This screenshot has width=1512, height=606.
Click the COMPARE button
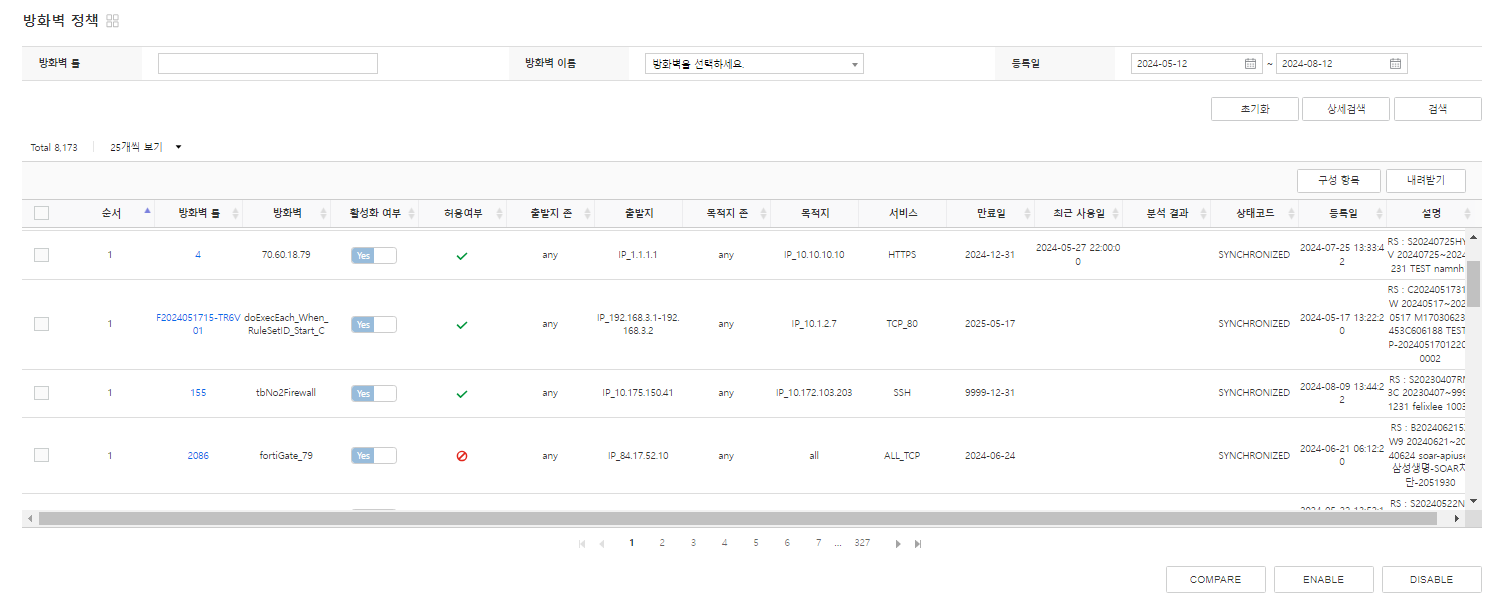pos(1216,580)
